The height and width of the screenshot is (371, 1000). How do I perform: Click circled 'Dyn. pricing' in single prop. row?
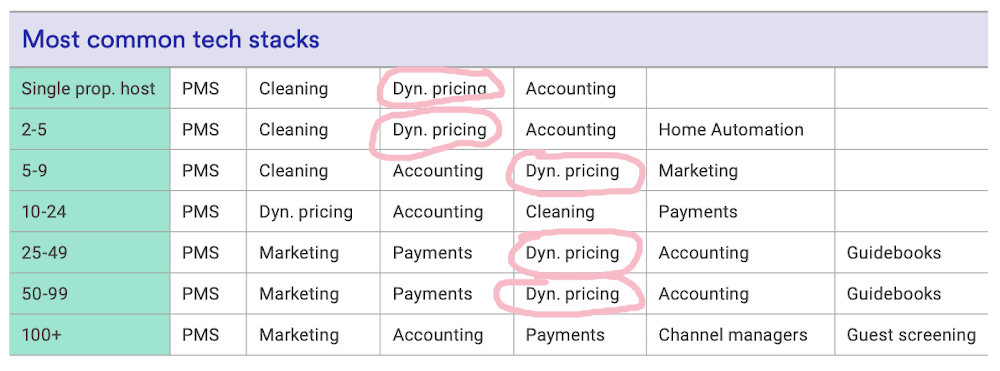click(x=439, y=89)
